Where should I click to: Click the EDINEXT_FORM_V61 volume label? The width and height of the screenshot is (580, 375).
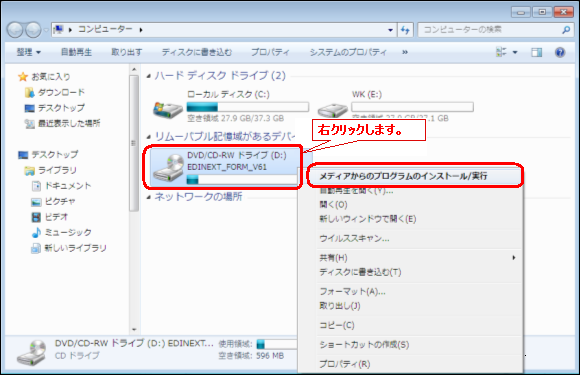(x=227, y=167)
